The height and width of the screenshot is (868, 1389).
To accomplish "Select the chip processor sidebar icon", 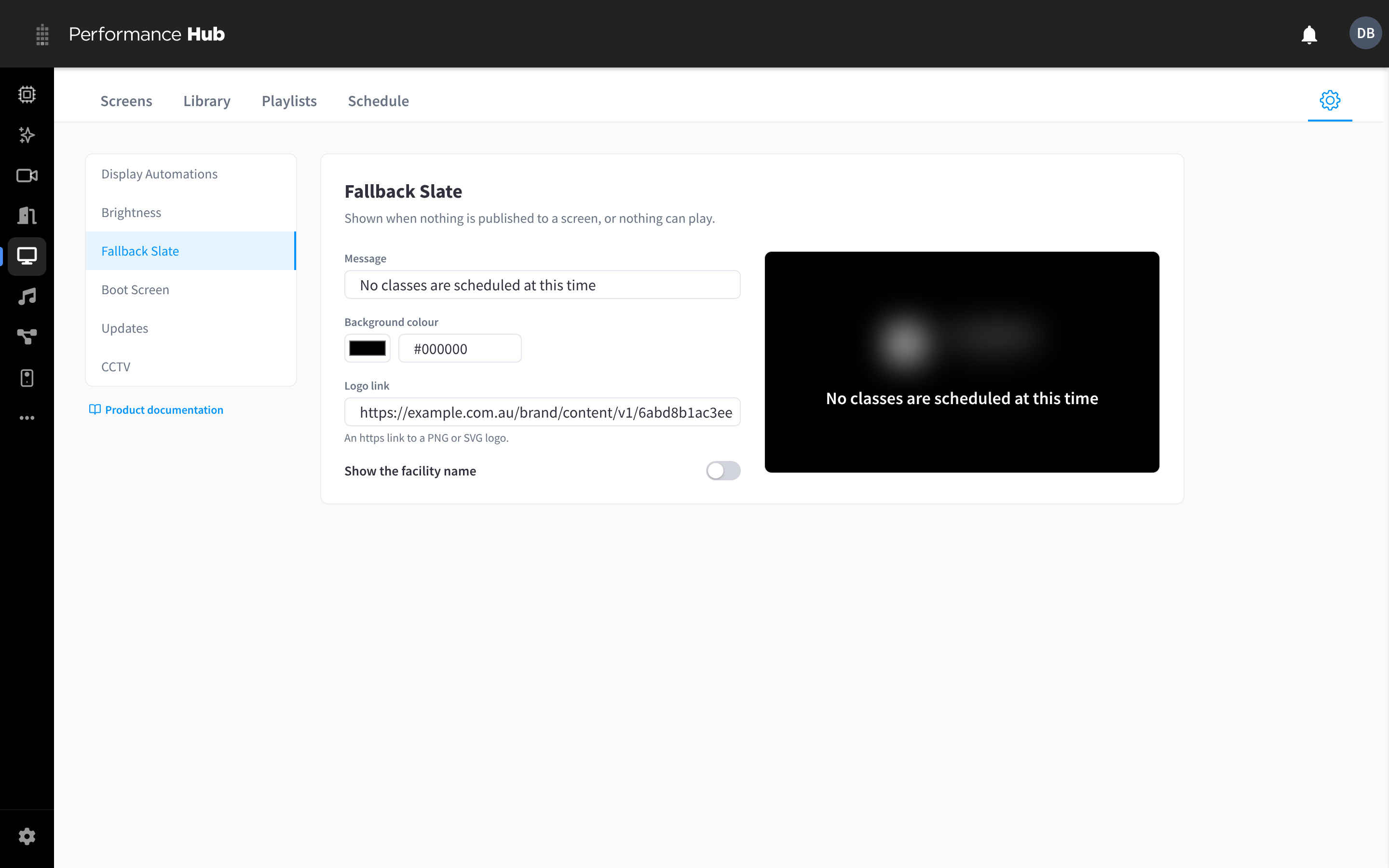I will tap(27, 95).
